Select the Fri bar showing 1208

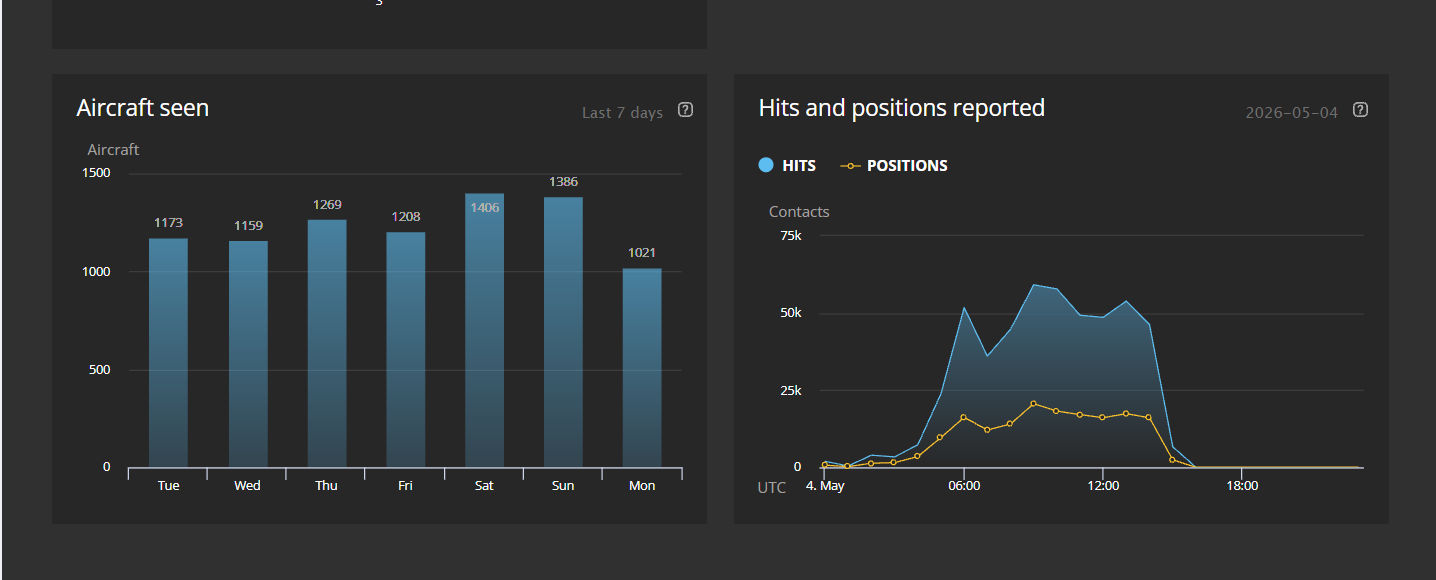(406, 350)
